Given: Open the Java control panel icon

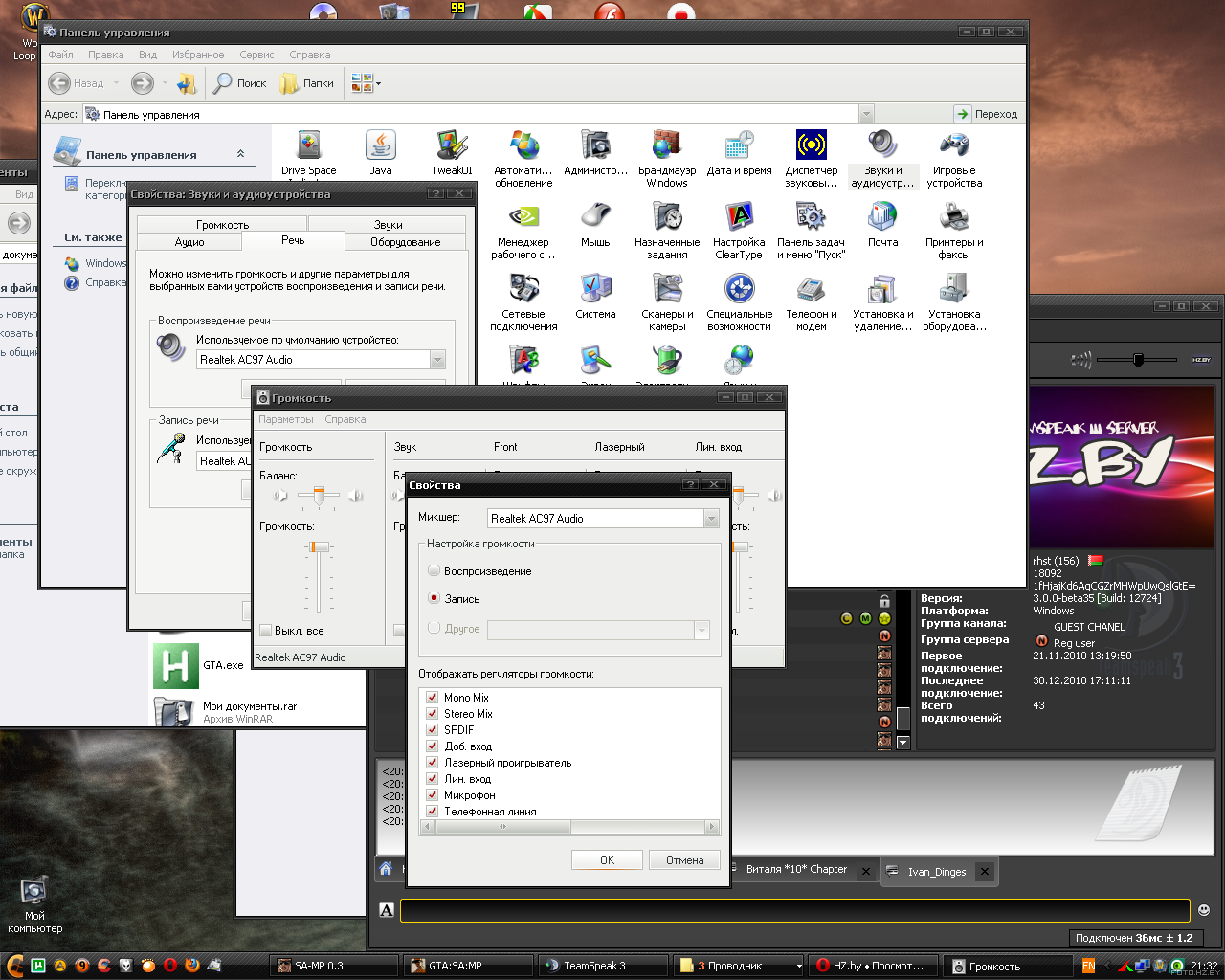Looking at the screenshot, I should click(x=381, y=153).
